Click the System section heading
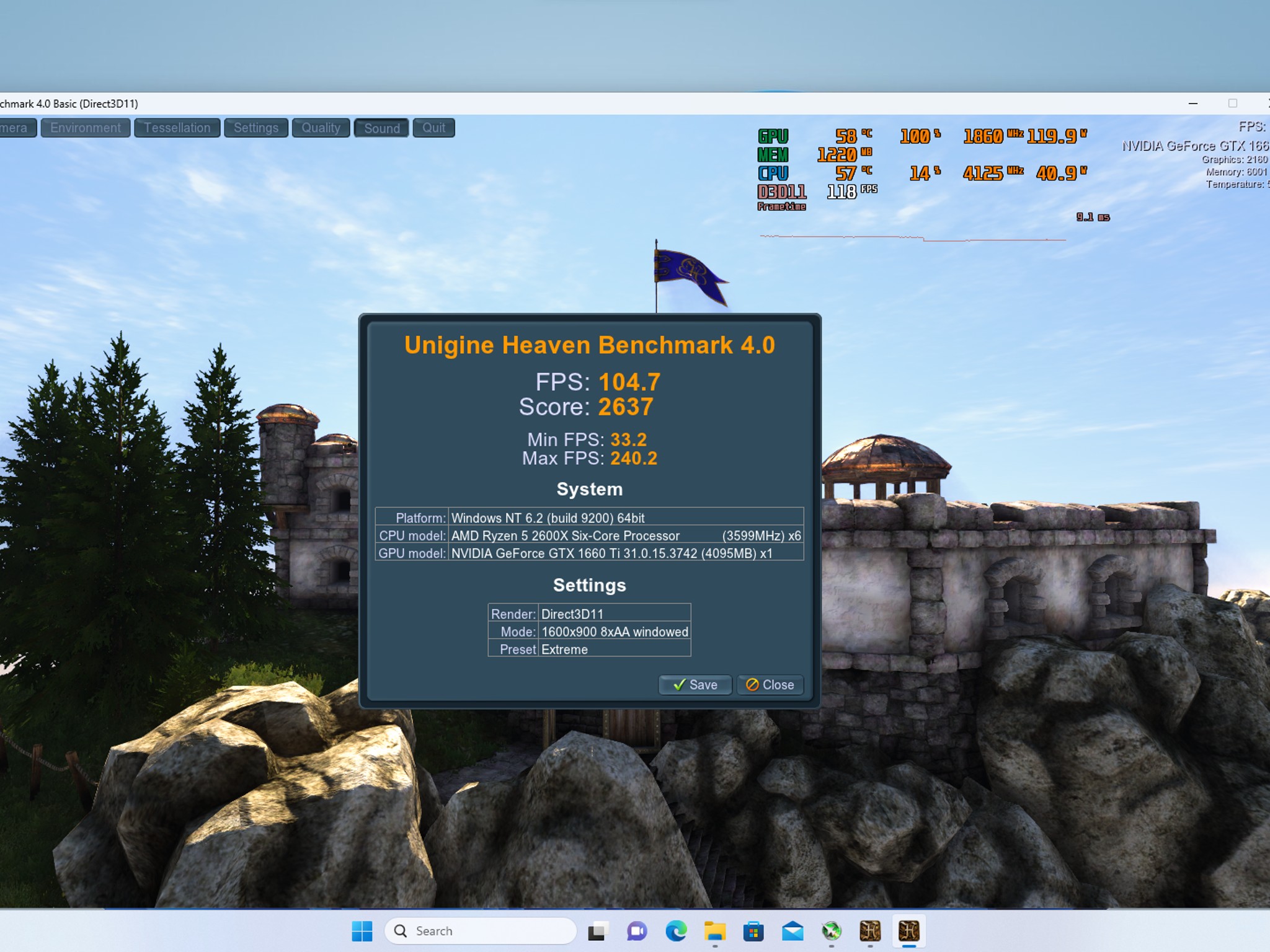 point(590,489)
